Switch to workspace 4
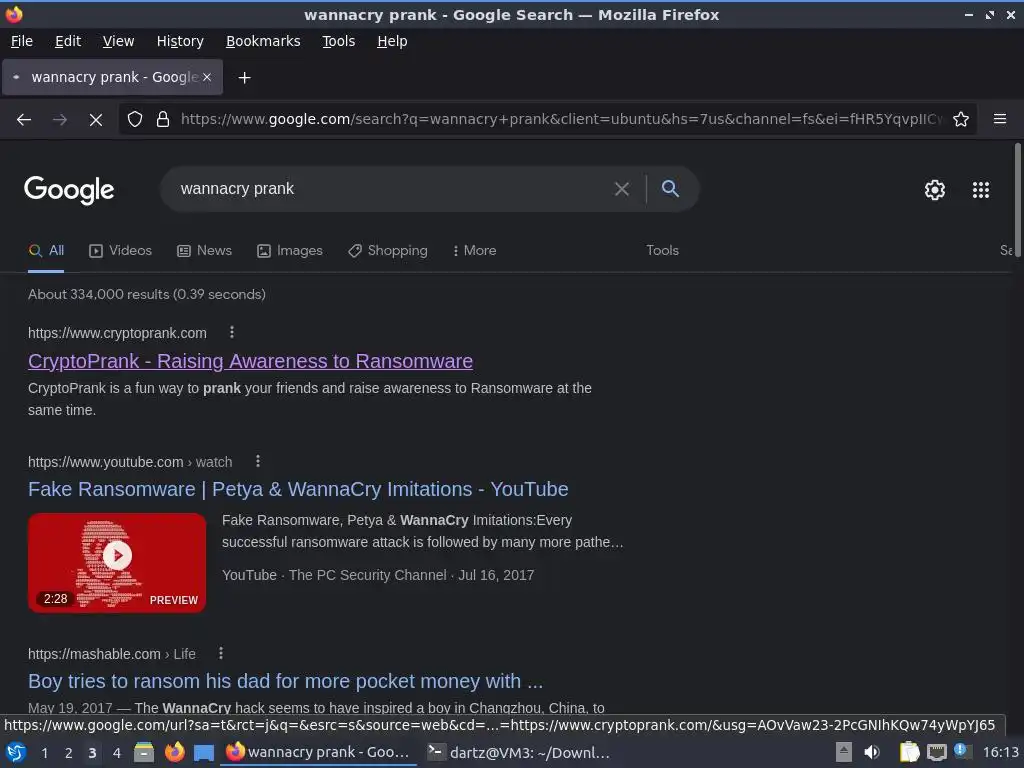The height and width of the screenshot is (768, 1024). (x=116, y=753)
